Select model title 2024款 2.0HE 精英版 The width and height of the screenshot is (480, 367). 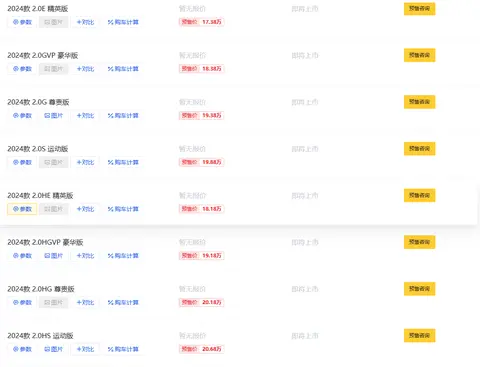[40, 195]
